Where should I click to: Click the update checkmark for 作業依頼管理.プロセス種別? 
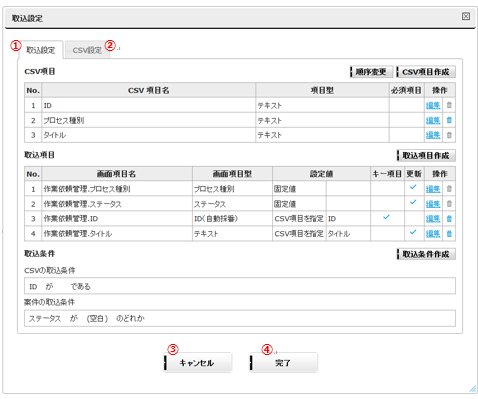click(413, 187)
